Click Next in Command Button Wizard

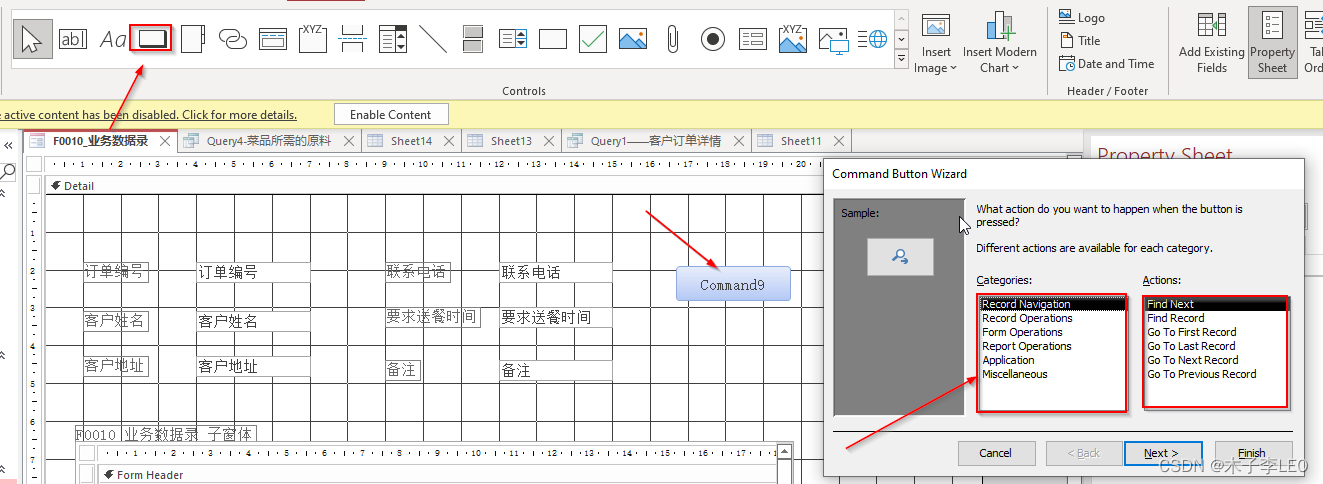point(1162,453)
